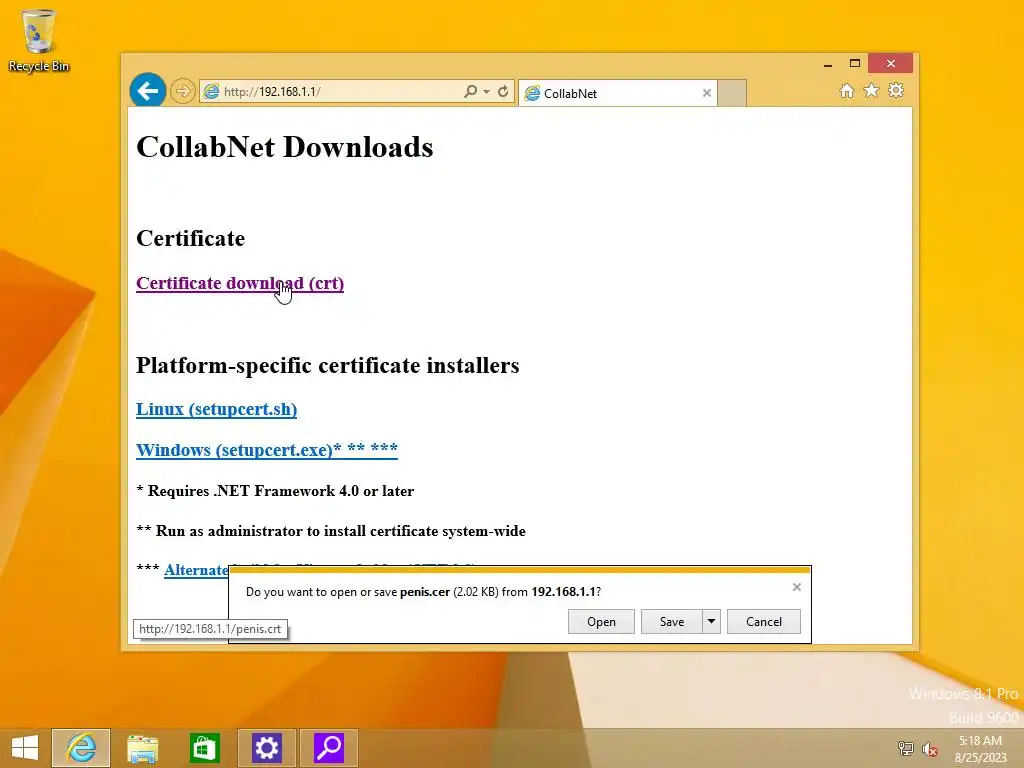Viewport: 1024px width, 768px height.
Task: Open the Linux (setupcert.sh) link
Action: pyautogui.click(x=216, y=409)
